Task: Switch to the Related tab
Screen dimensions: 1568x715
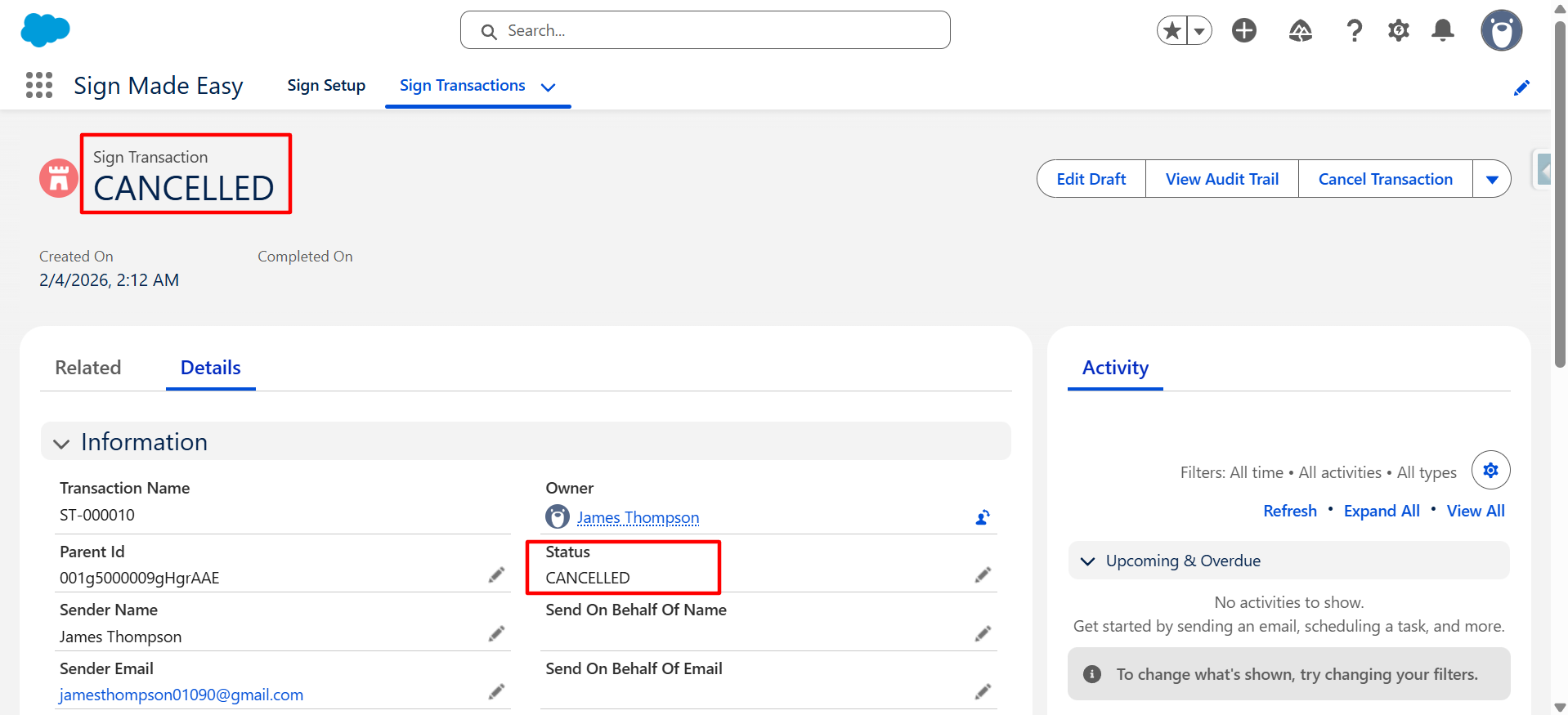Action: [x=88, y=368]
